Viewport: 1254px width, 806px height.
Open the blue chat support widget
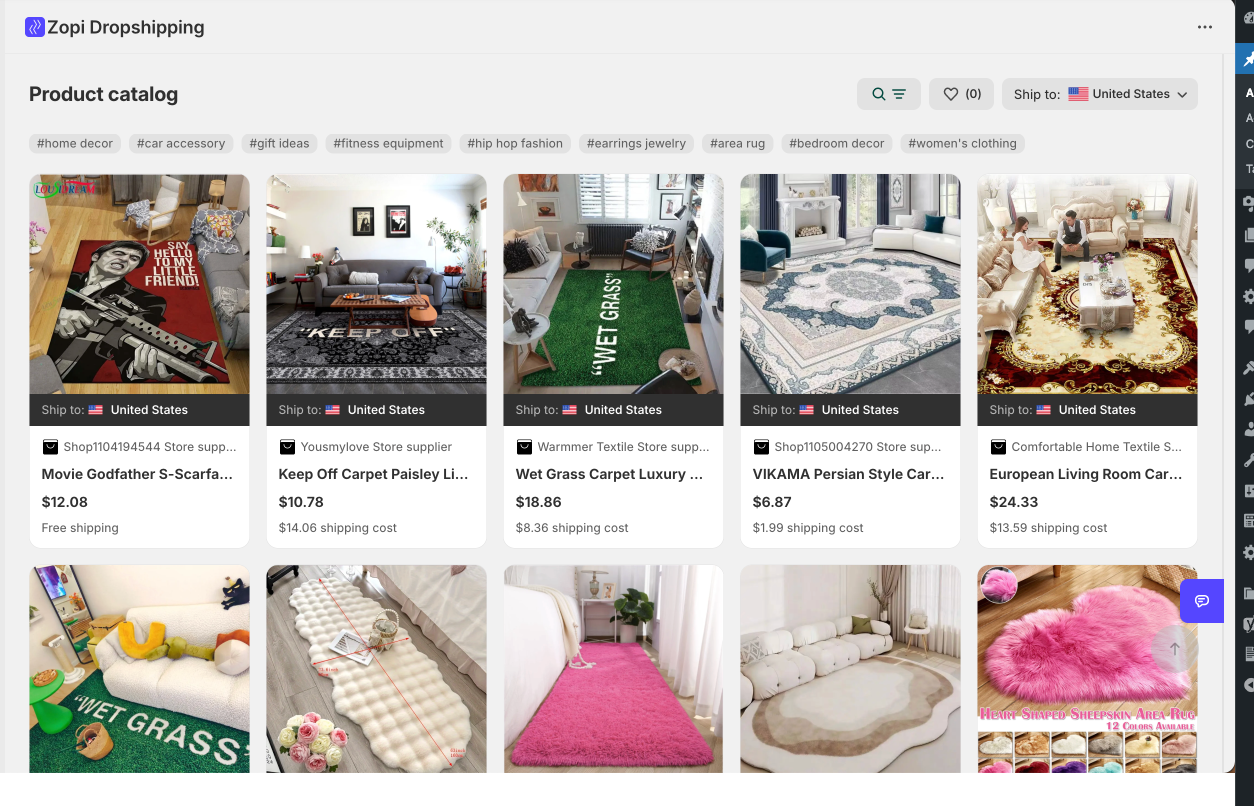[x=1201, y=601]
